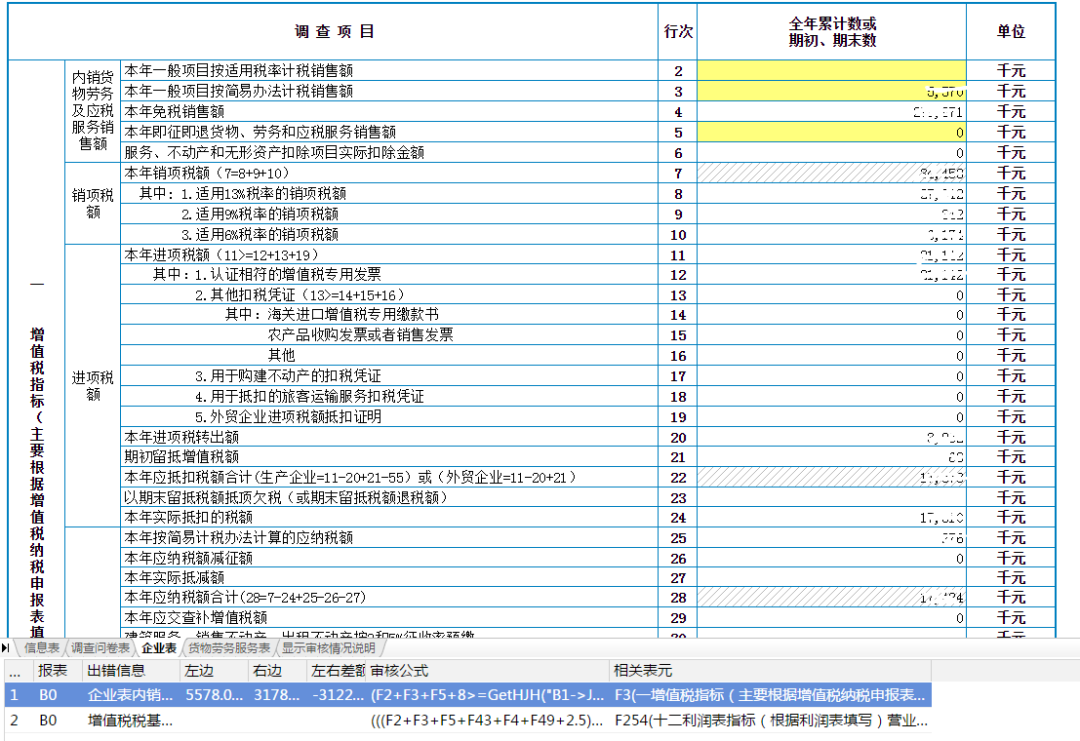
Task: Click the value cell for 本年免税销售额
Action: click(x=830, y=112)
